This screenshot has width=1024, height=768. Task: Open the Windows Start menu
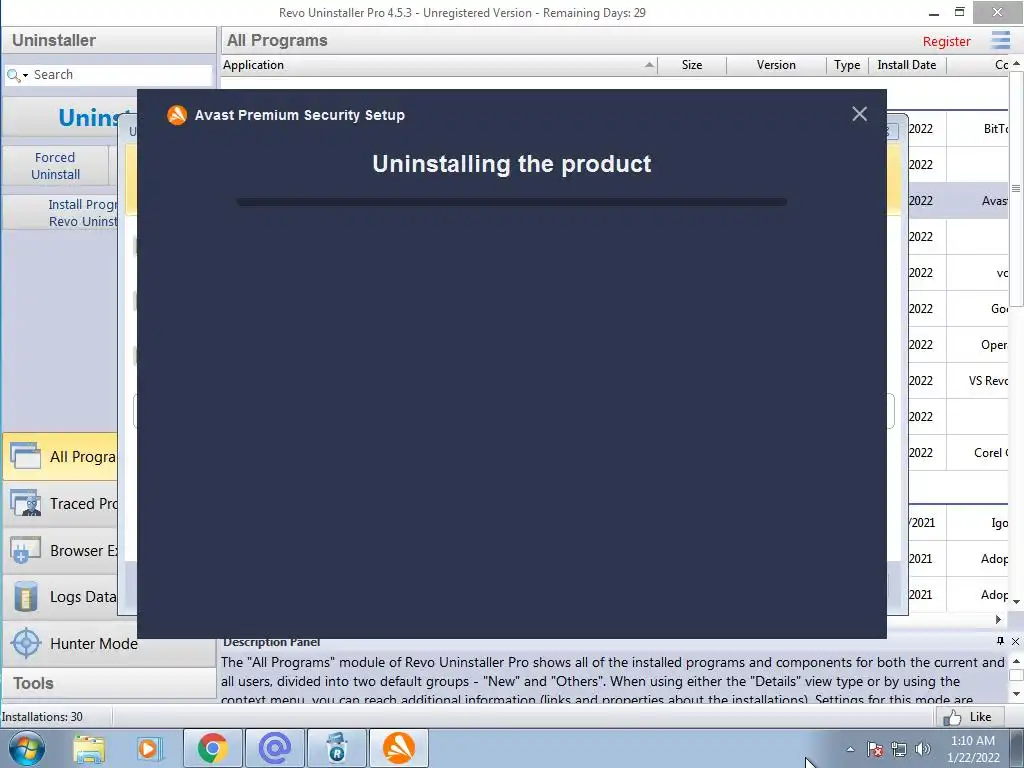tap(27, 749)
